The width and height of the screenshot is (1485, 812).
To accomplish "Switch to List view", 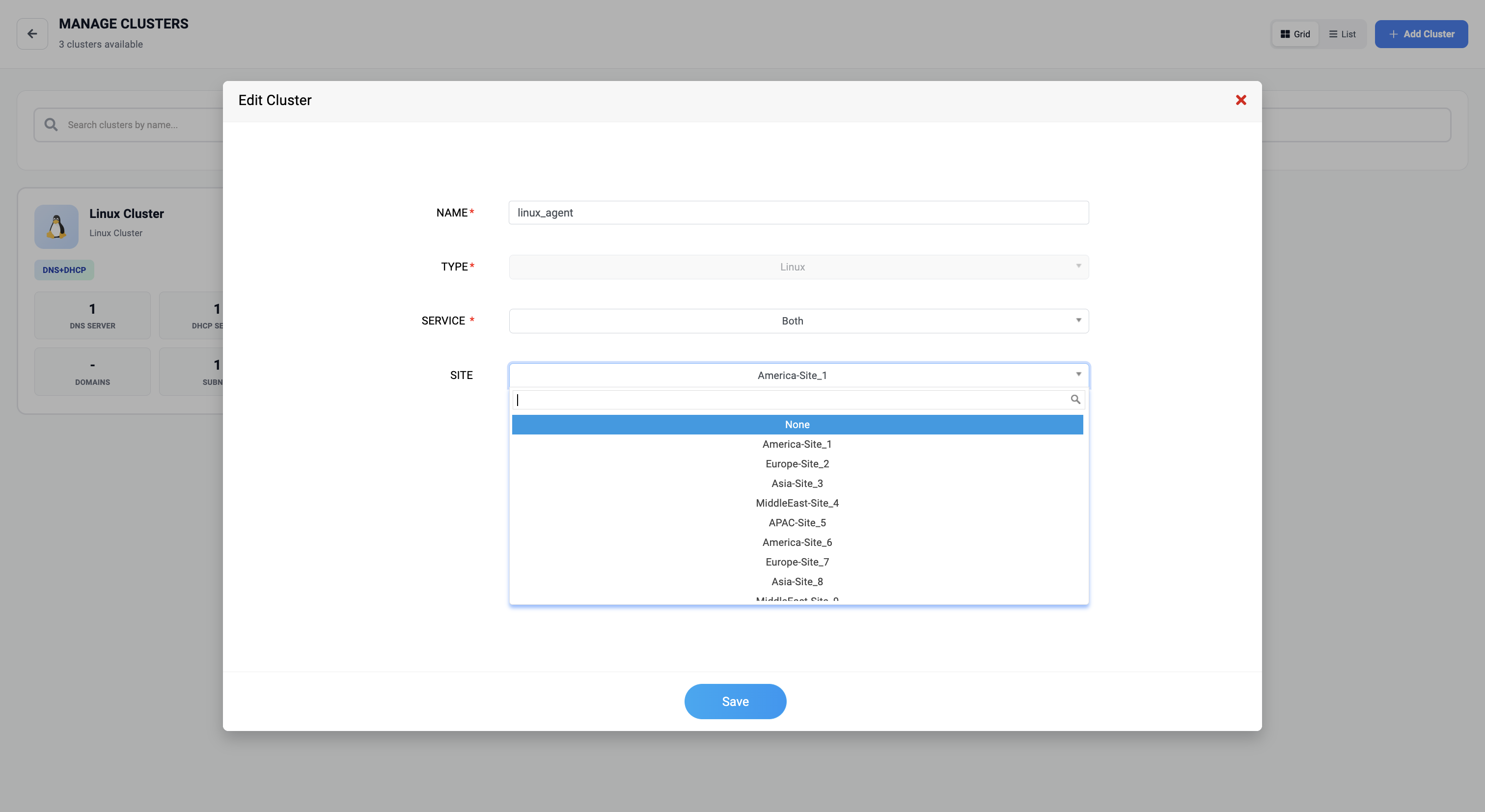I will coord(1342,34).
